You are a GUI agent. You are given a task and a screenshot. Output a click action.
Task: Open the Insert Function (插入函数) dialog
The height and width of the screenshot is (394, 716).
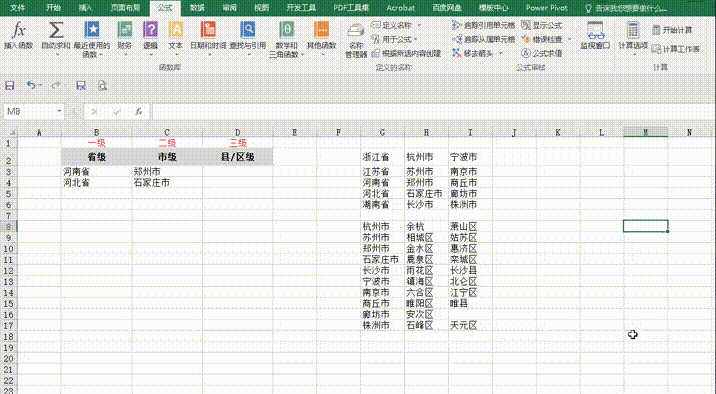coord(18,36)
